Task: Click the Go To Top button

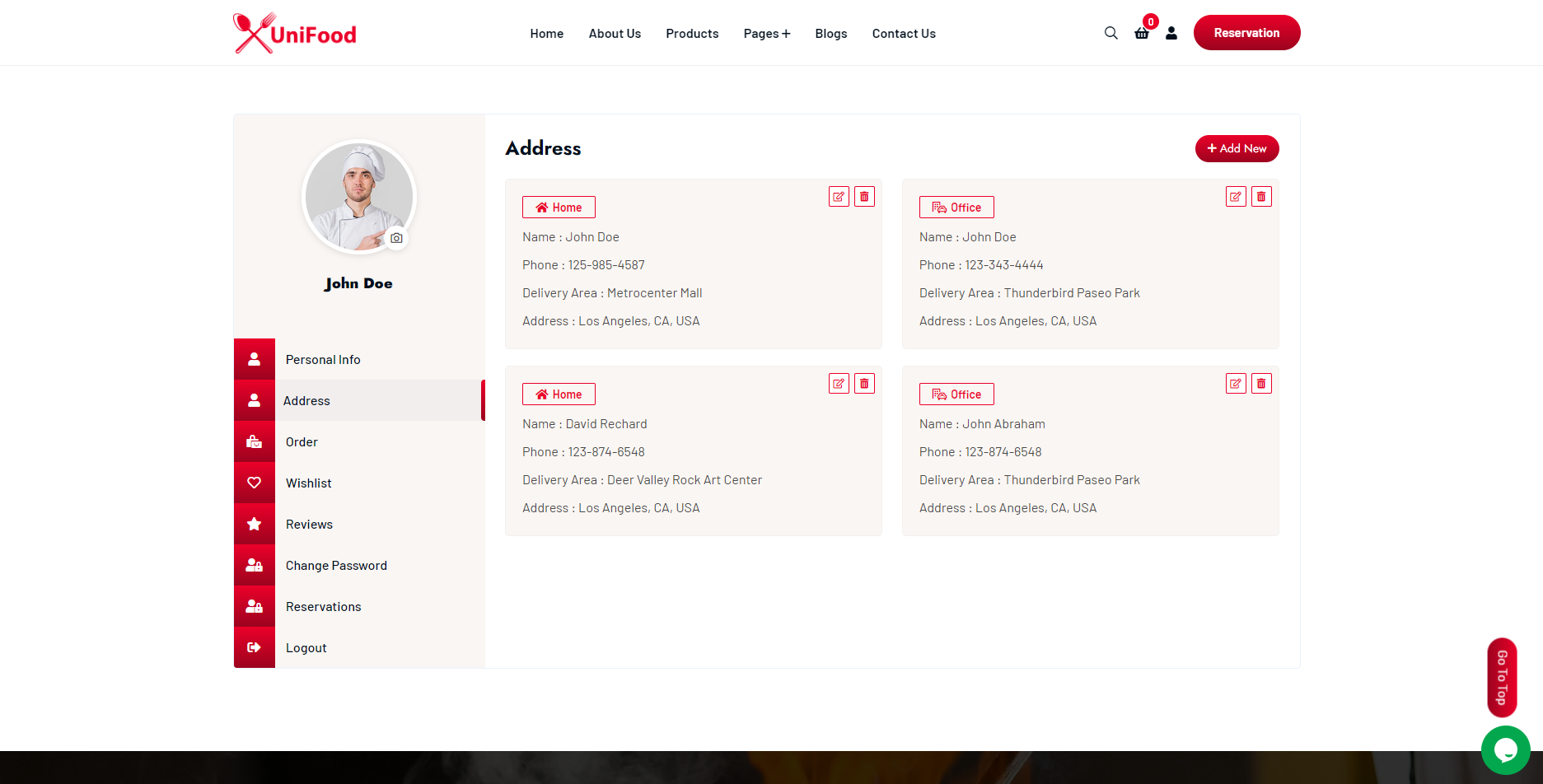Action: 1502,677
